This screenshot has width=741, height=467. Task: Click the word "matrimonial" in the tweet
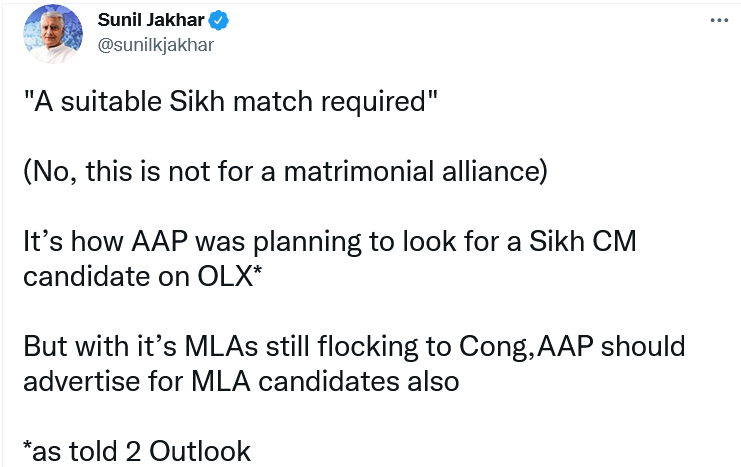[358, 171]
